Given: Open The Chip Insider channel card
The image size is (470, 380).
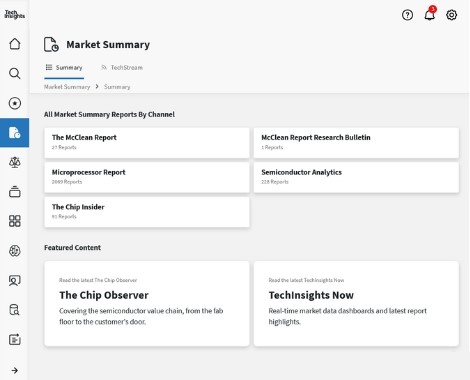Looking at the screenshot, I should (147, 212).
